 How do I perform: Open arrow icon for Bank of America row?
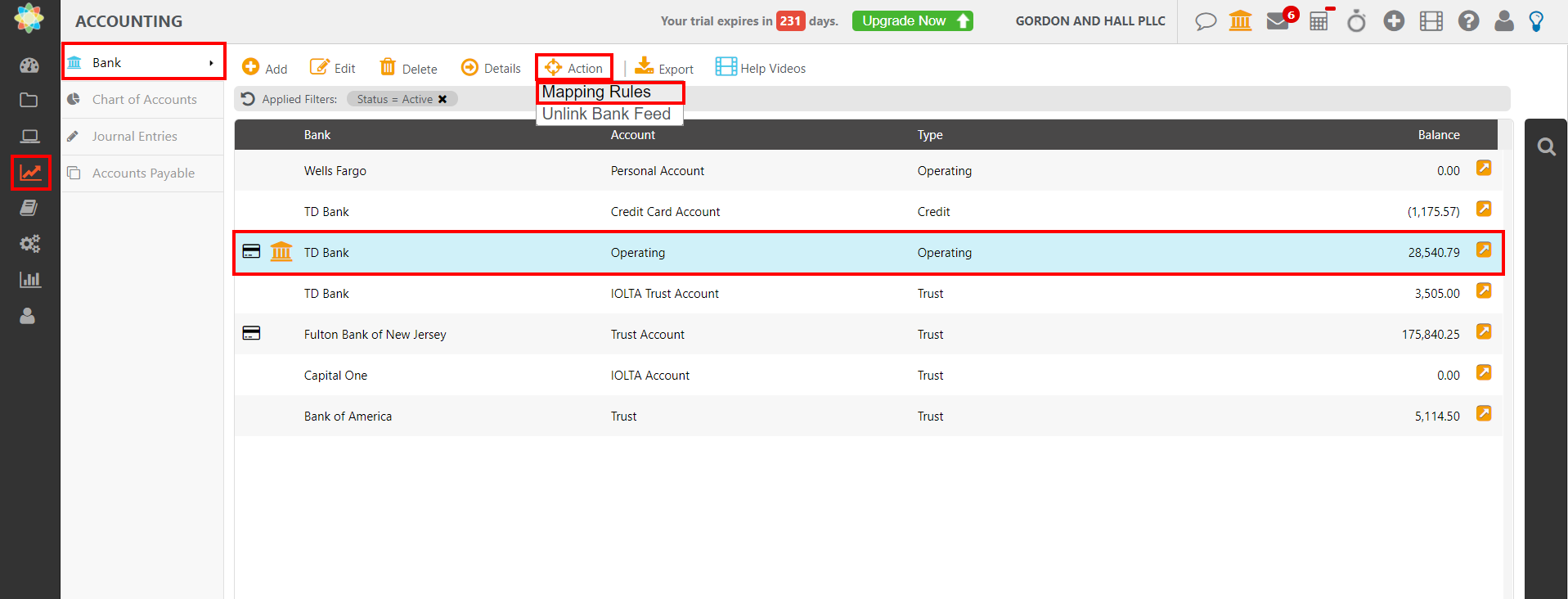pyautogui.click(x=1484, y=413)
